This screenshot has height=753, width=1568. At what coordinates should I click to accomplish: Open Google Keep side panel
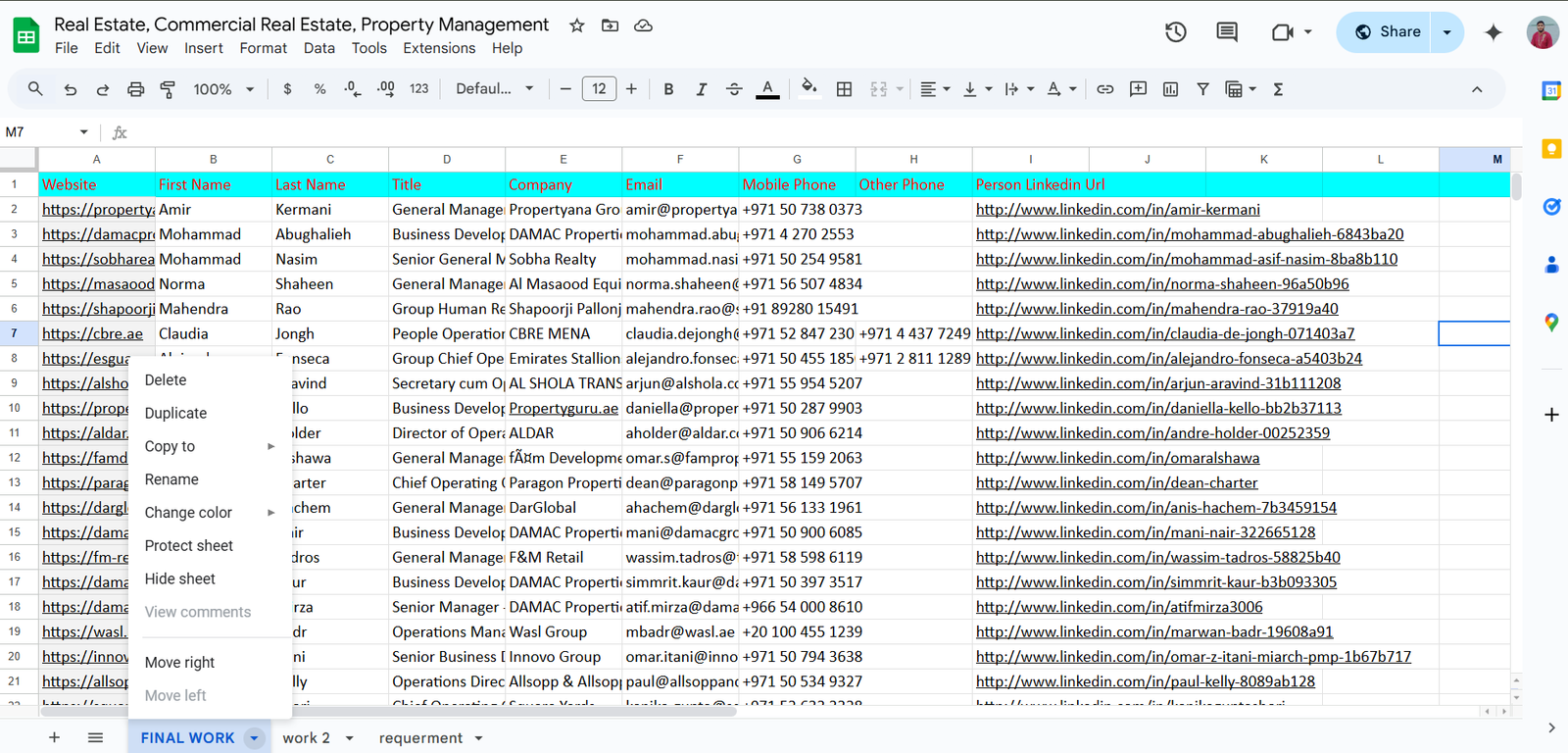click(x=1551, y=149)
